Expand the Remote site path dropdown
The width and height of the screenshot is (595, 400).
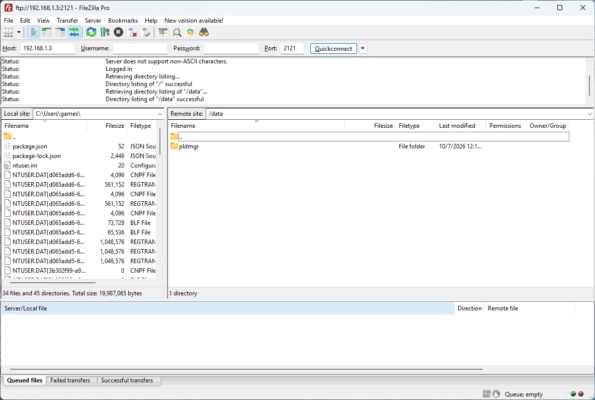[x=589, y=114]
